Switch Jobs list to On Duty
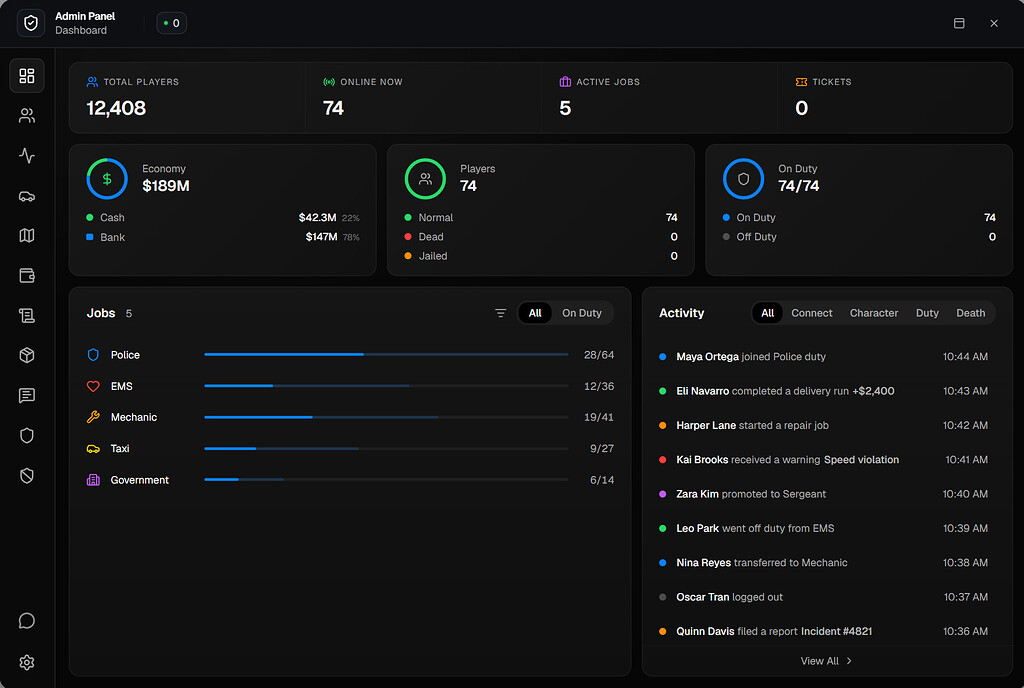Image resolution: width=1024 pixels, height=688 pixels. (581, 313)
